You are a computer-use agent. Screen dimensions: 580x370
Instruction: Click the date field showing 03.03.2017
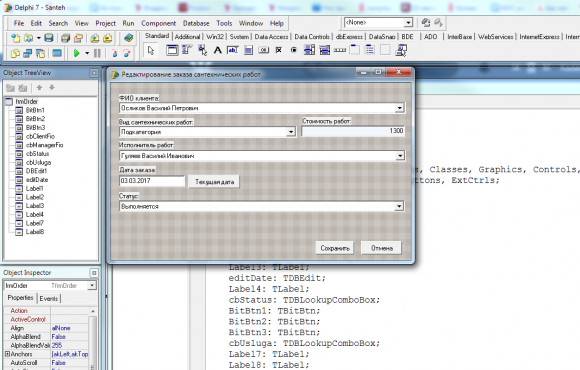152,181
